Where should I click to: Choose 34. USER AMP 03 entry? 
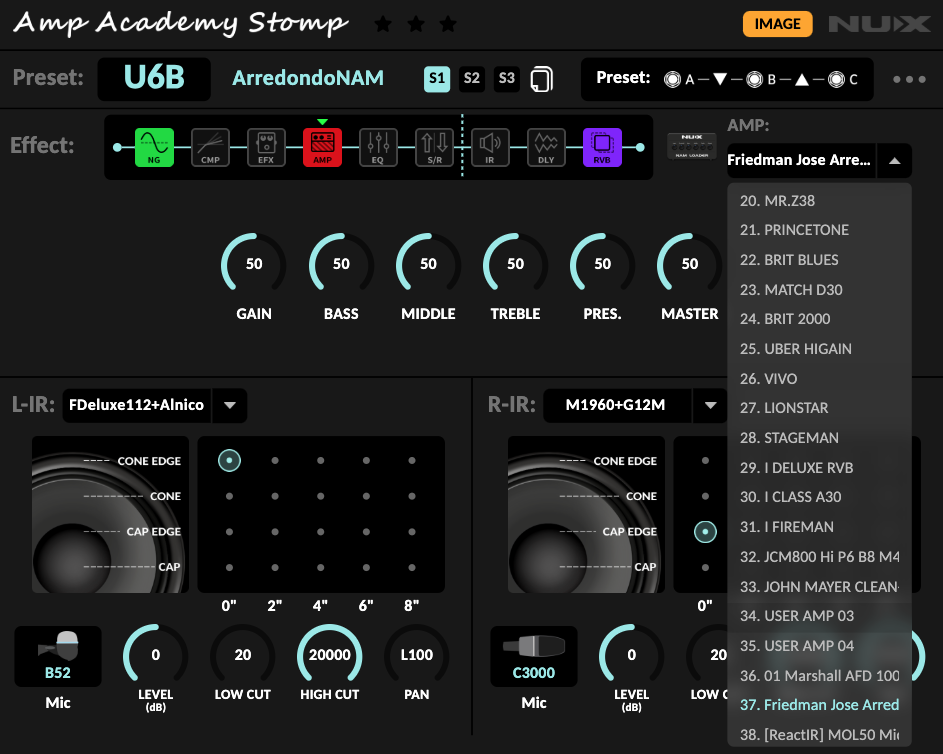(819, 616)
